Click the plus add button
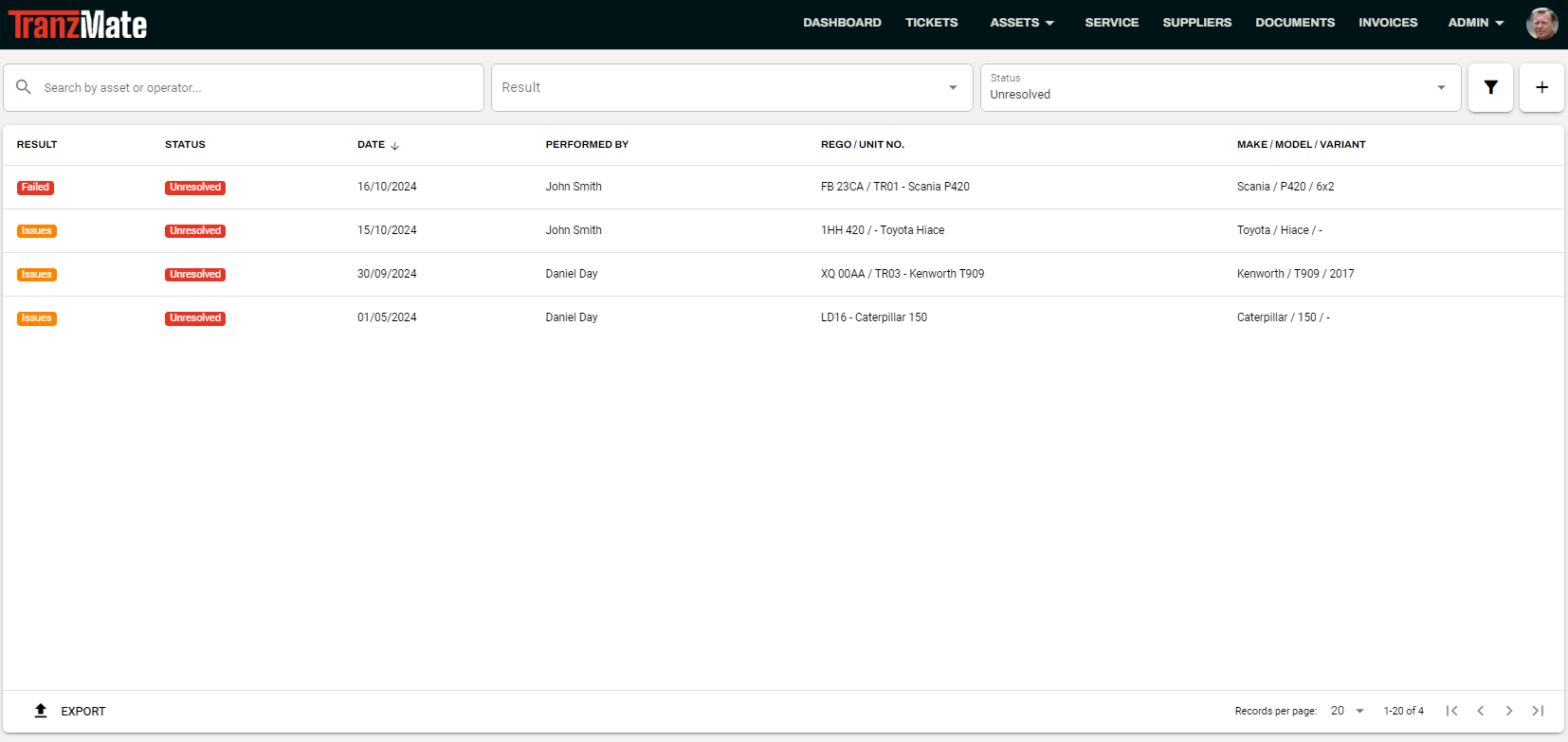 [x=1541, y=87]
